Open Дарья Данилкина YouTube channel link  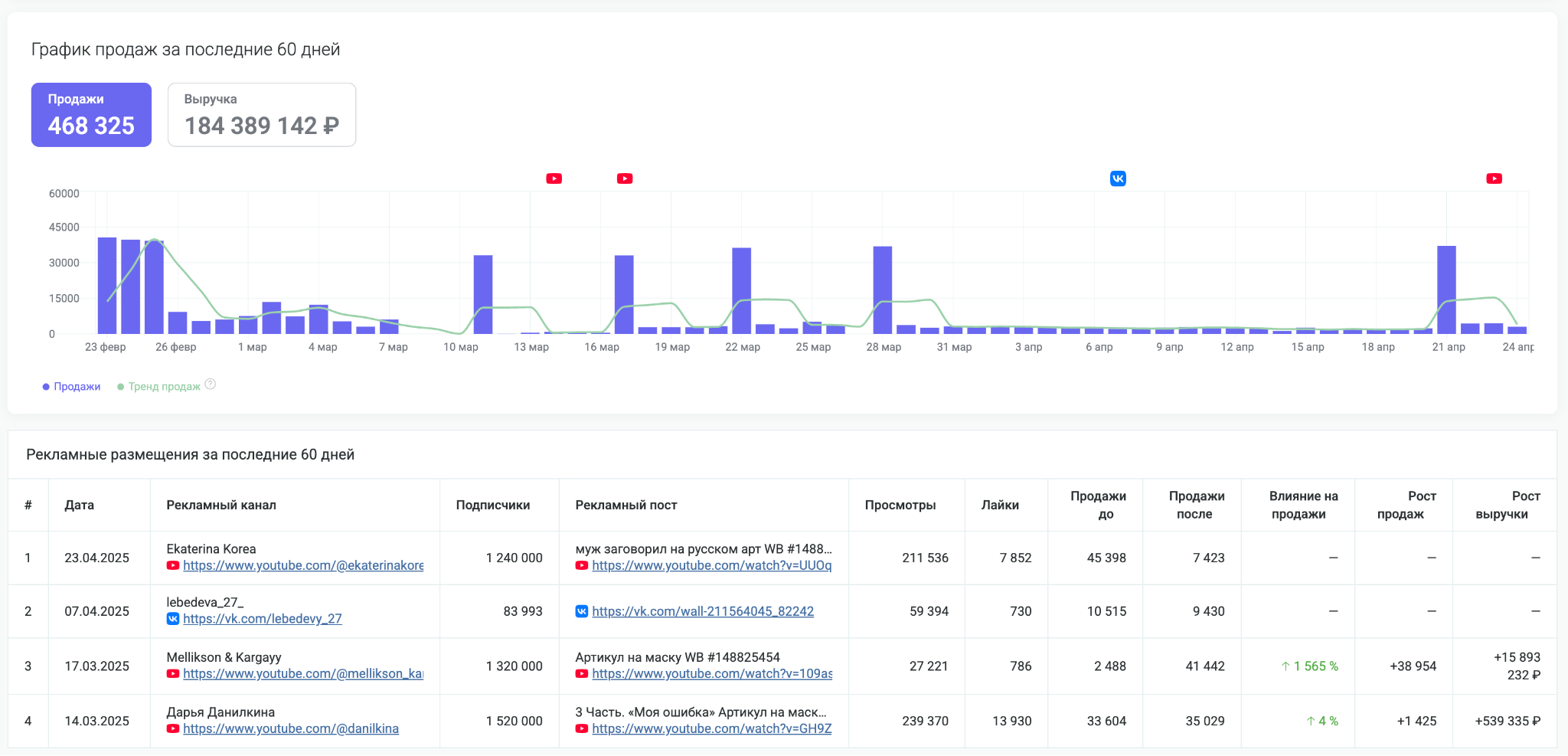point(290,728)
